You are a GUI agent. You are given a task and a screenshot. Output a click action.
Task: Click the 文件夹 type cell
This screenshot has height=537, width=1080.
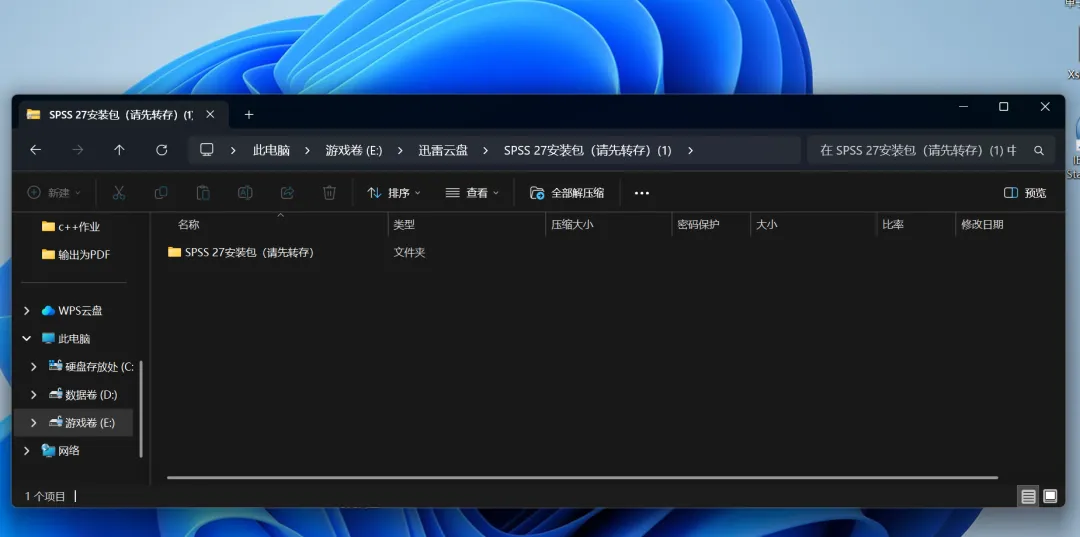(409, 253)
